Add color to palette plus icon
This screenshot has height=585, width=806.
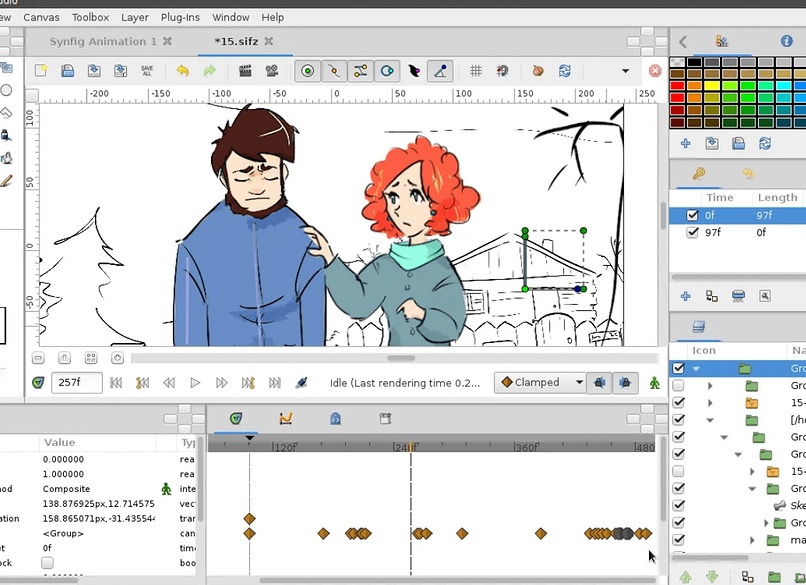coord(685,143)
